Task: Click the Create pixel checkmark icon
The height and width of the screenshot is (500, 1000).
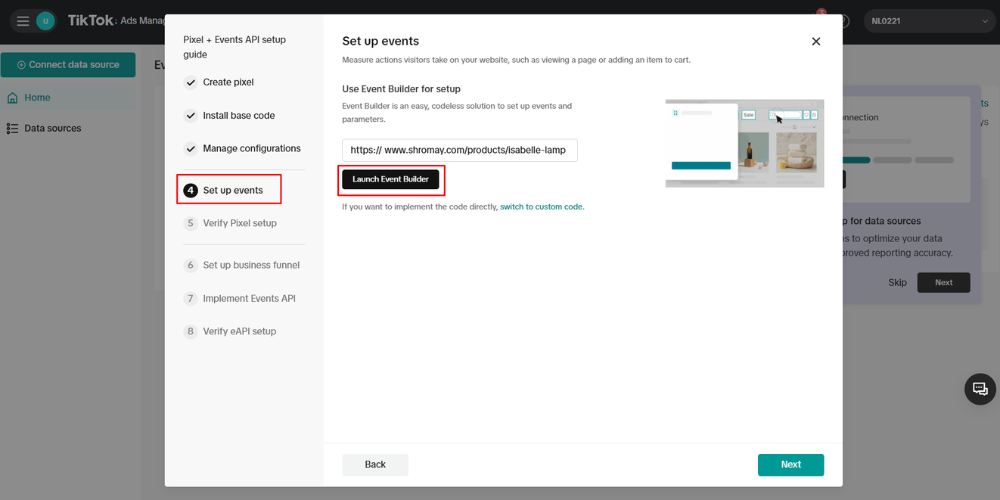Action: click(x=190, y=82)
